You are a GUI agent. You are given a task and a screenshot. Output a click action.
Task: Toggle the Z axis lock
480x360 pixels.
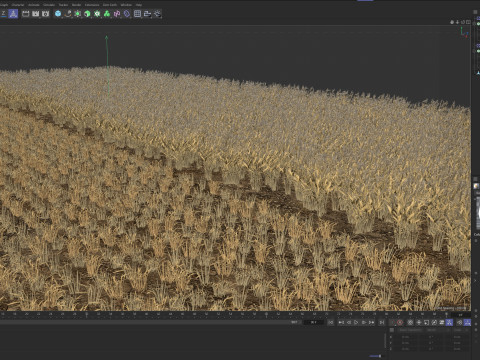3,14
